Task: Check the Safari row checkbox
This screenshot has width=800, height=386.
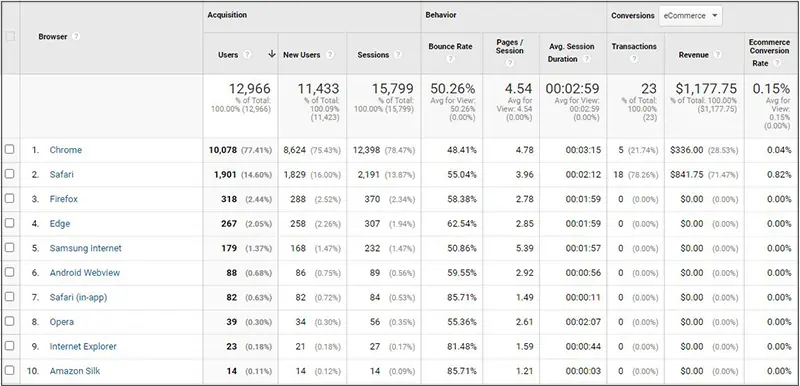Action: 10,174
